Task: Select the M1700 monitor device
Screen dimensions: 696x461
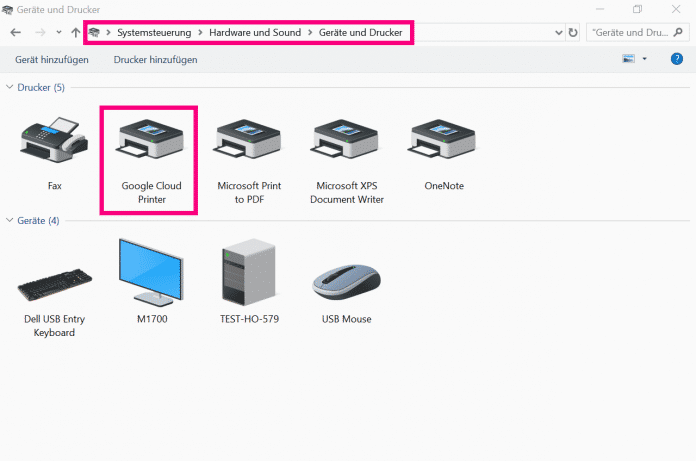Action: (x=150, y=273)
